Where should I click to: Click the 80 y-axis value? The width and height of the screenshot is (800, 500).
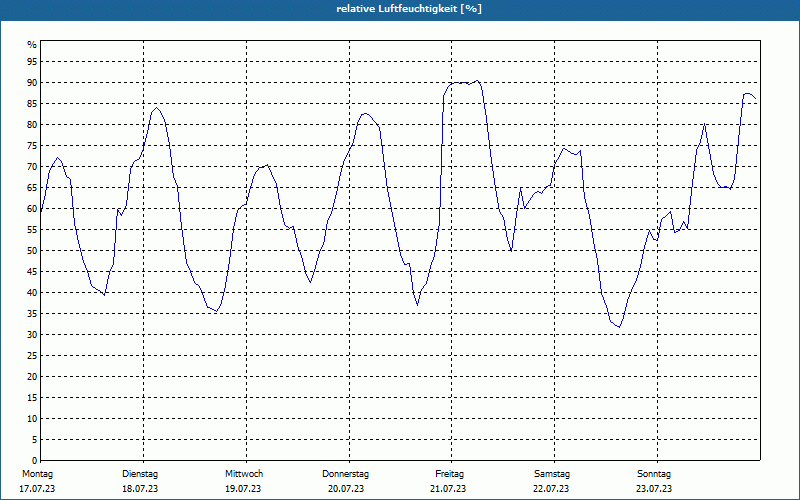(x=32, y=124)
